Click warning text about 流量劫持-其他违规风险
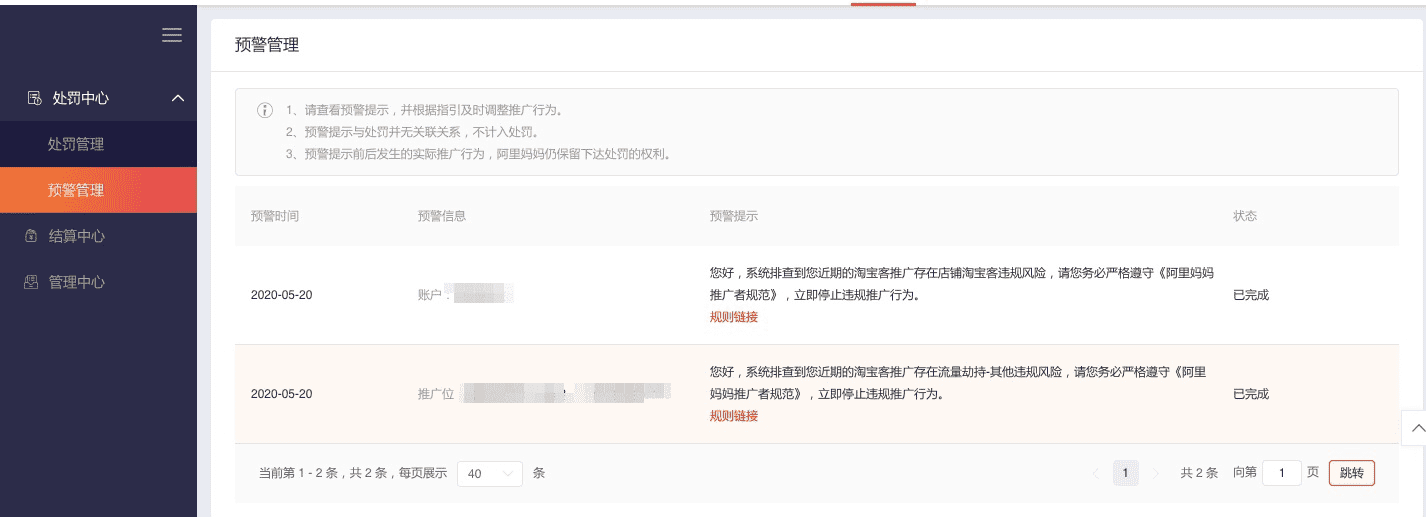 [958, 383]
